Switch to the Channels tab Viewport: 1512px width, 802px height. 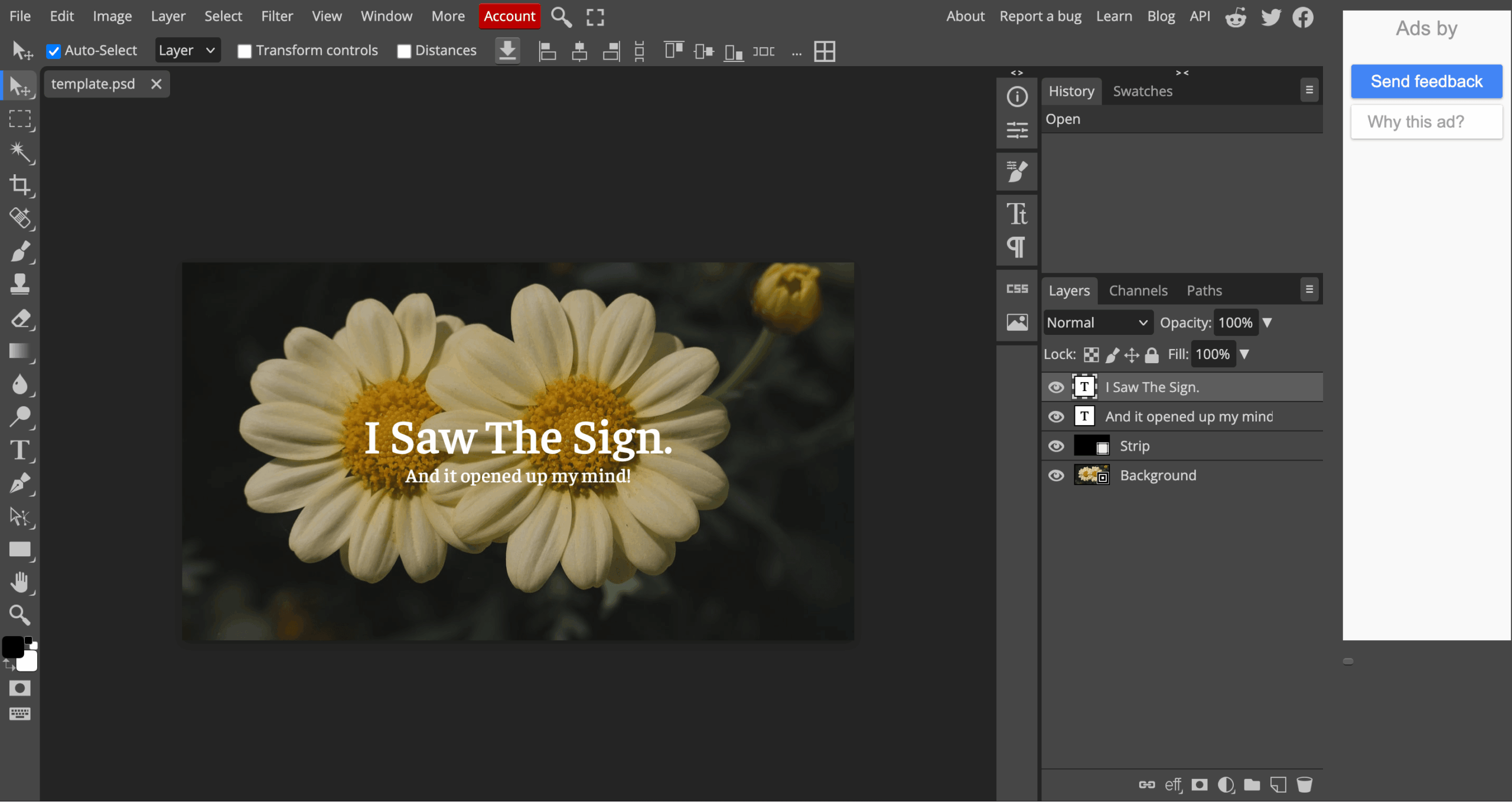tap(1138, 291)
